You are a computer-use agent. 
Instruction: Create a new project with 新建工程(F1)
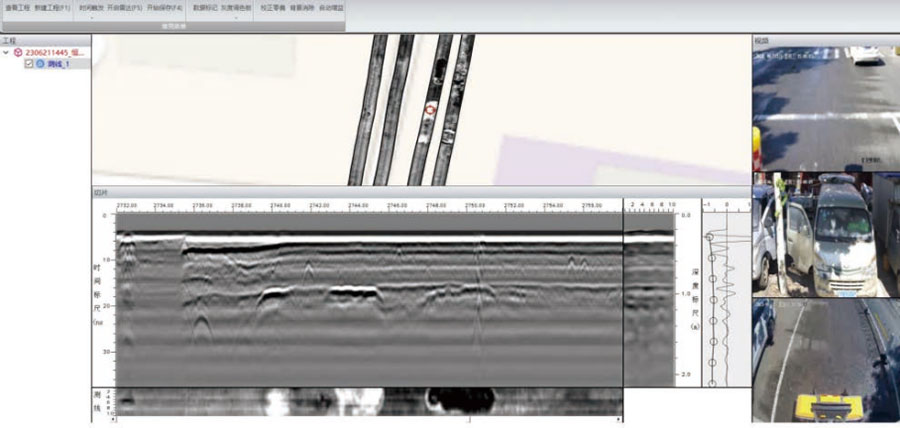(53, 7)
